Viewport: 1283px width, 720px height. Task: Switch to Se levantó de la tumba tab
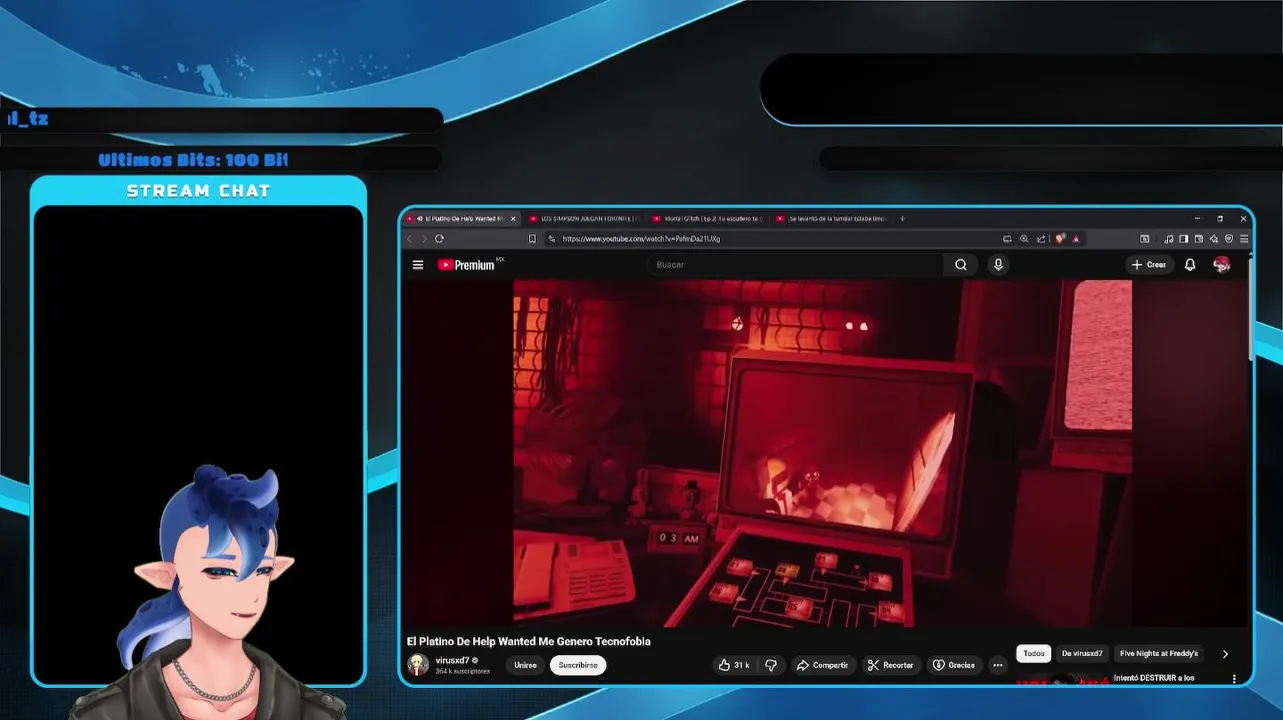[x=831, y=218]
